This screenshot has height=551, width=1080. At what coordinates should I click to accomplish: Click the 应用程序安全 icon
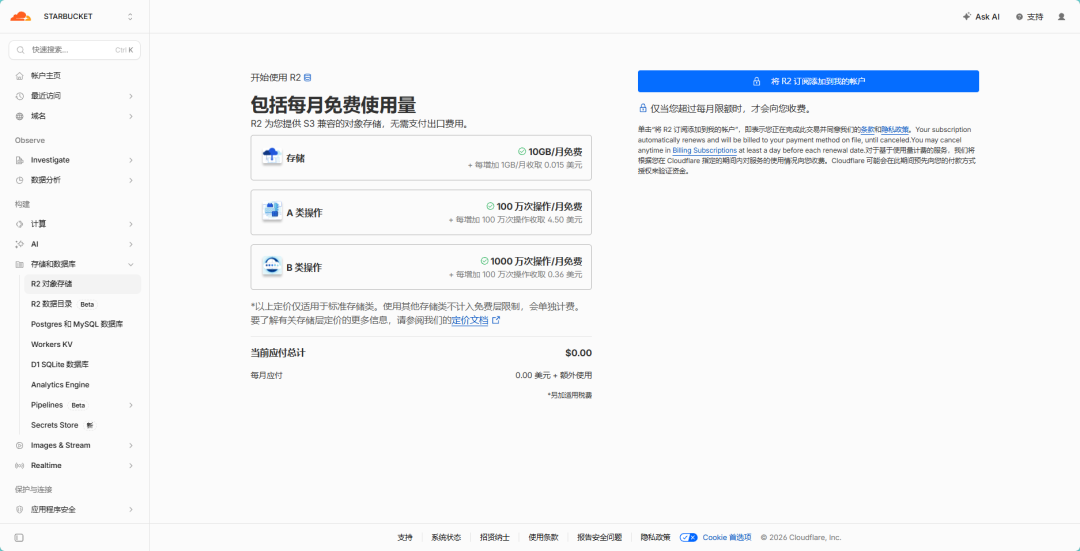[19, 510]
